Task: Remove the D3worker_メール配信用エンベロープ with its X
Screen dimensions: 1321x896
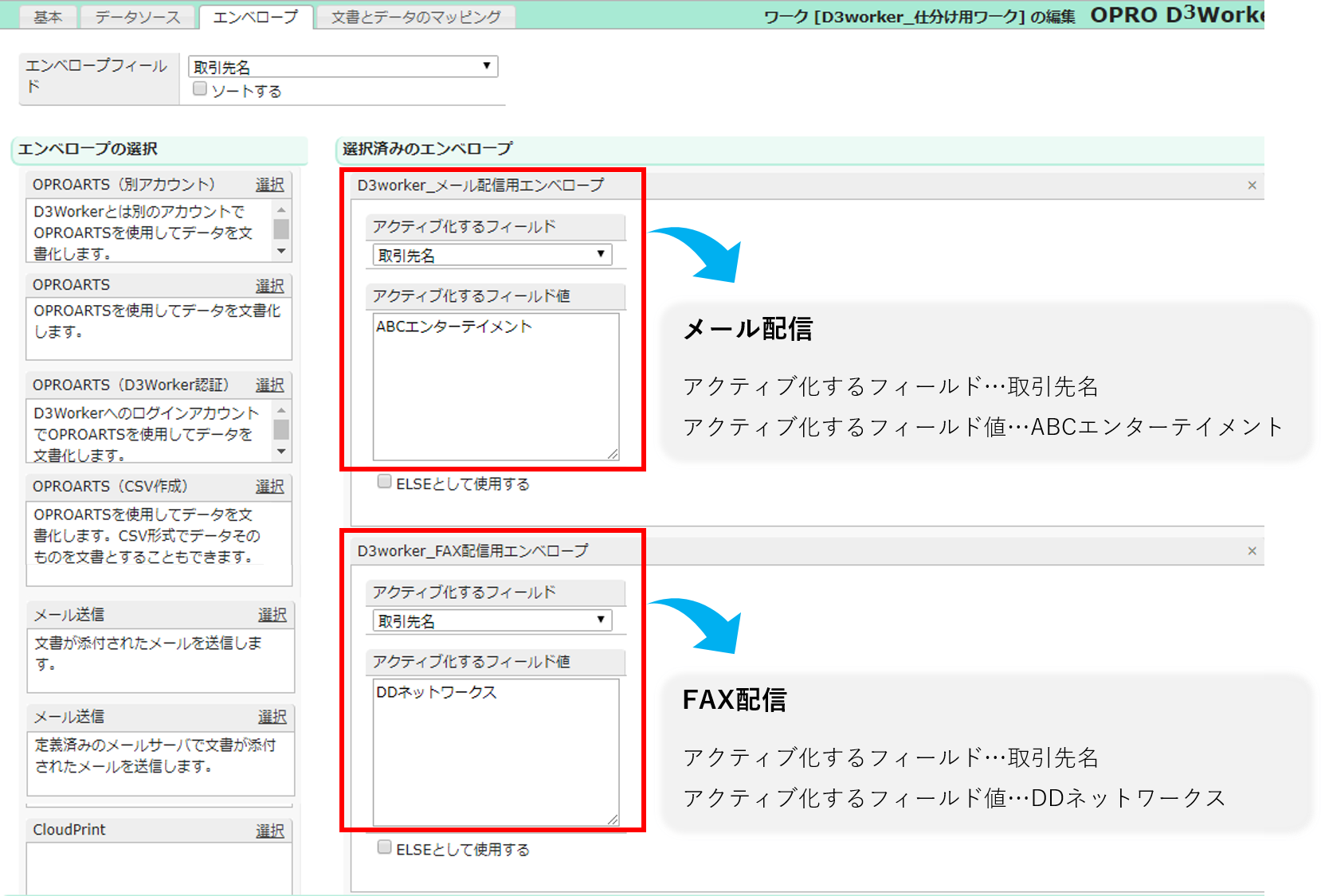Action: [x=1252, y=186]
